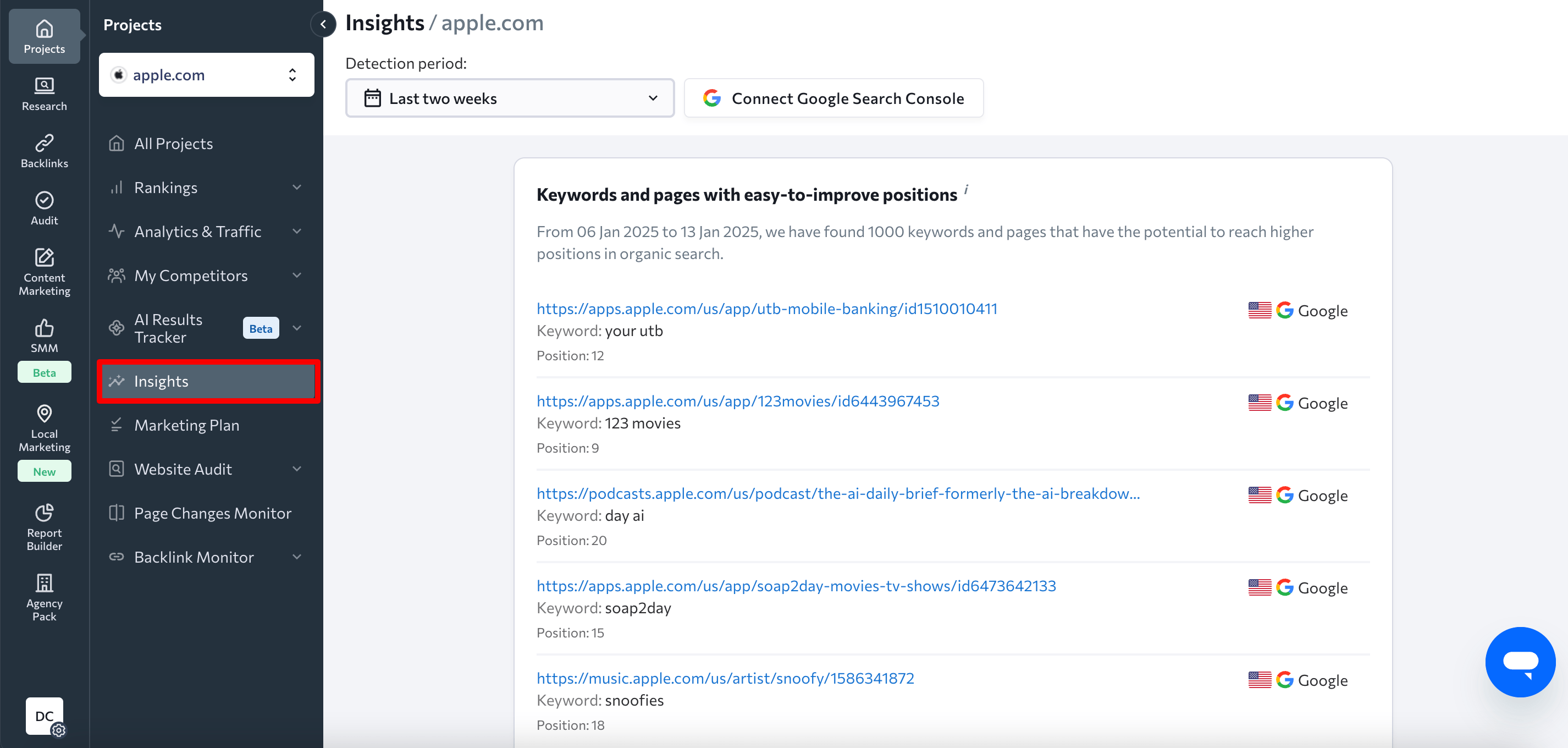Open the utb-mobile-banking app link
Viewport: 1568px width, 748px height.
[766, 308]
